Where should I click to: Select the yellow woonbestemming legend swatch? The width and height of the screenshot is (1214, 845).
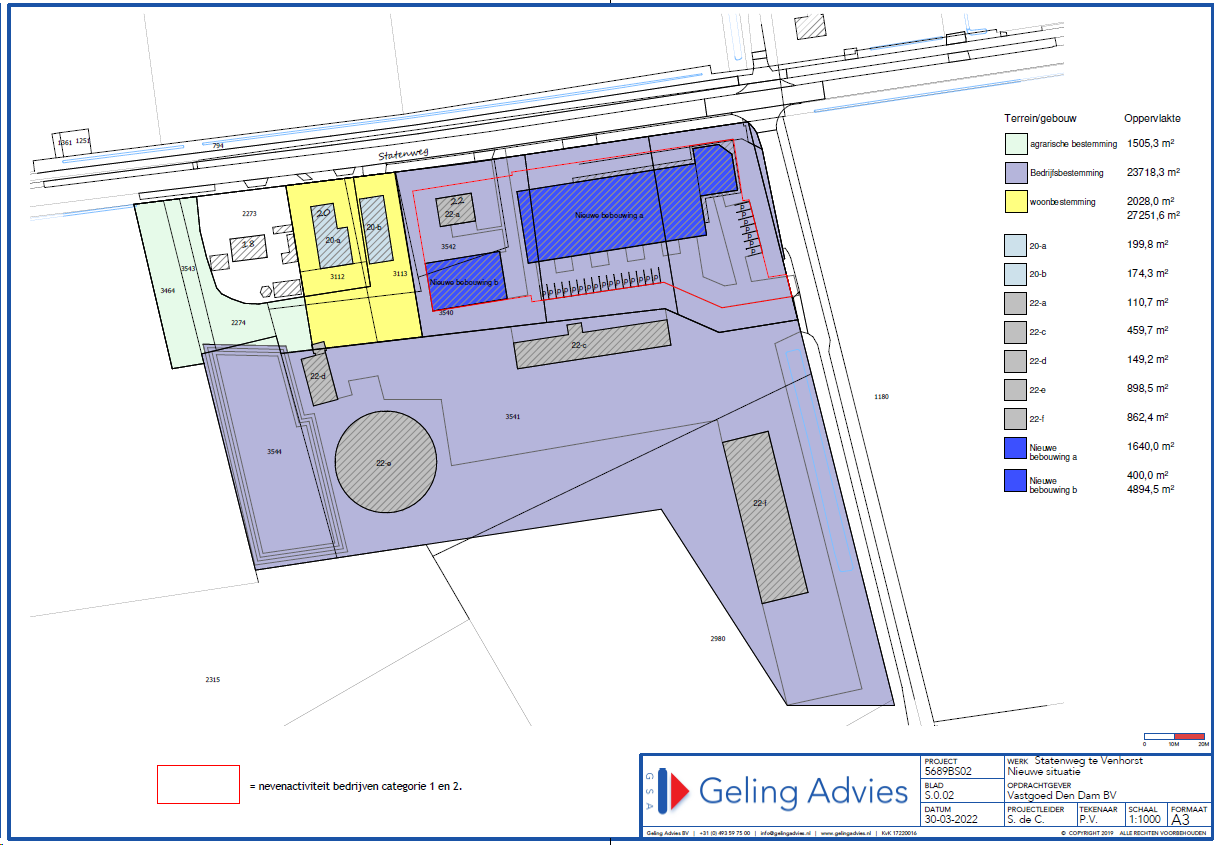1018,202
